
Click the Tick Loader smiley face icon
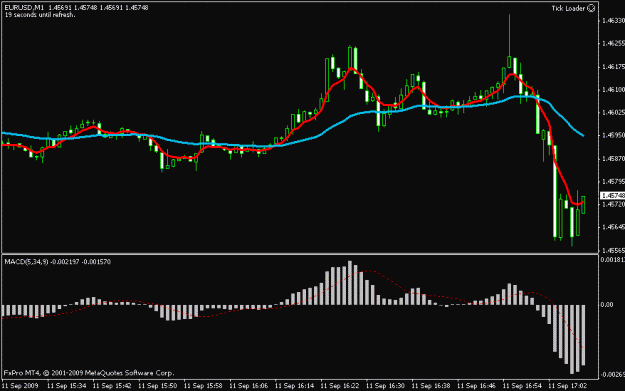click(591, 8)
